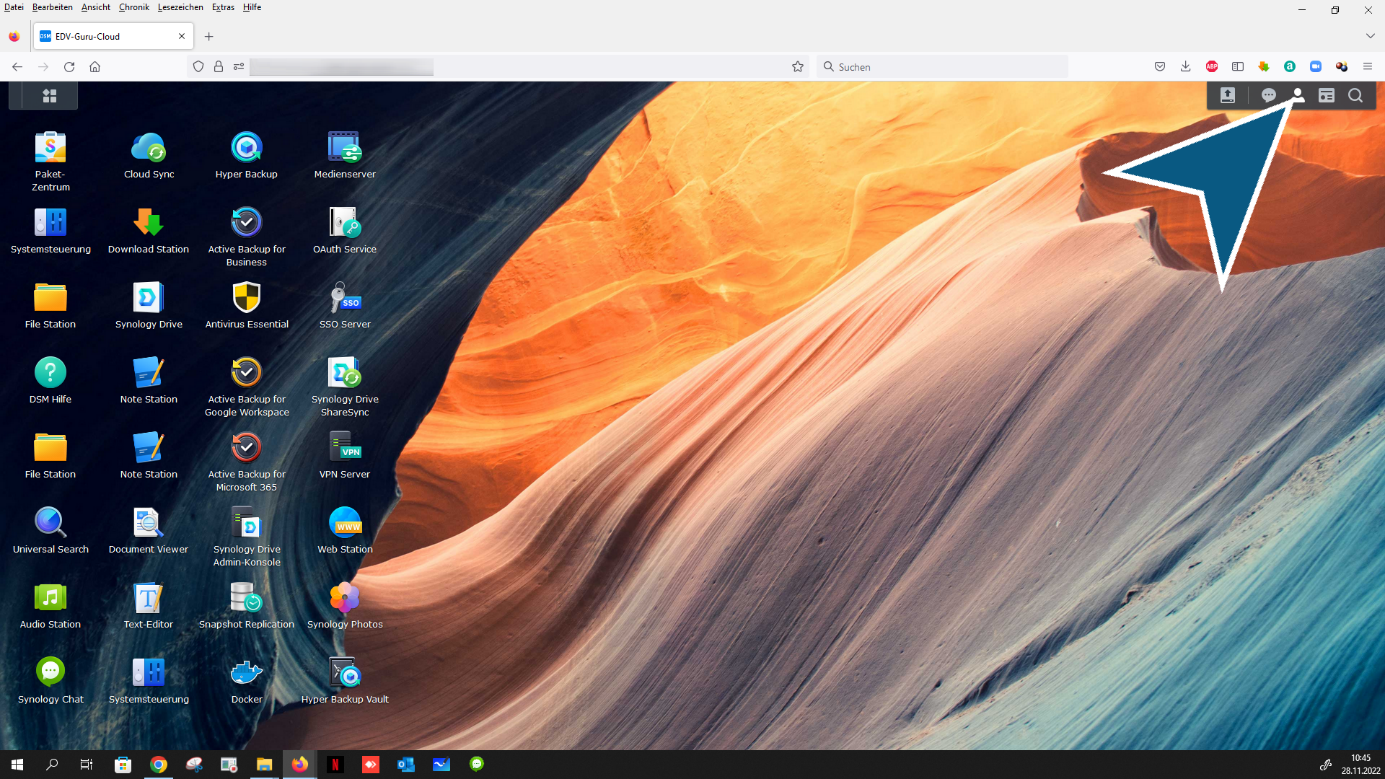The image size is (1385, 779).
Task: Open SSO Server
Action: (344, 298)
